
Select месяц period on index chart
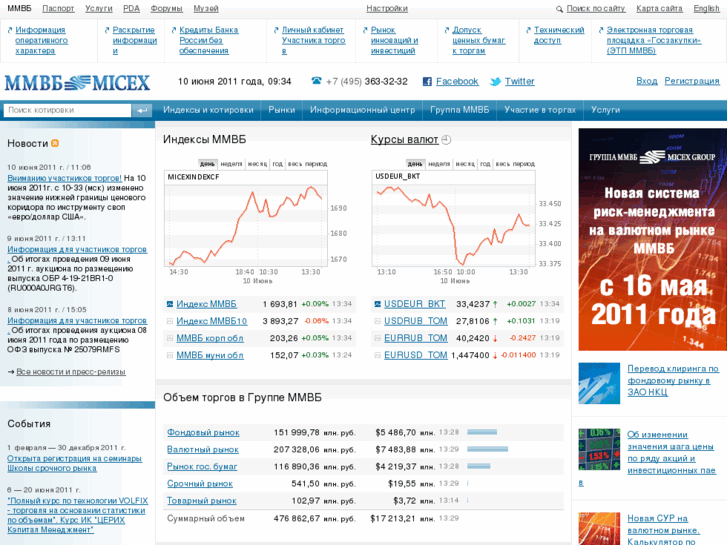click(x=257, y=164)
